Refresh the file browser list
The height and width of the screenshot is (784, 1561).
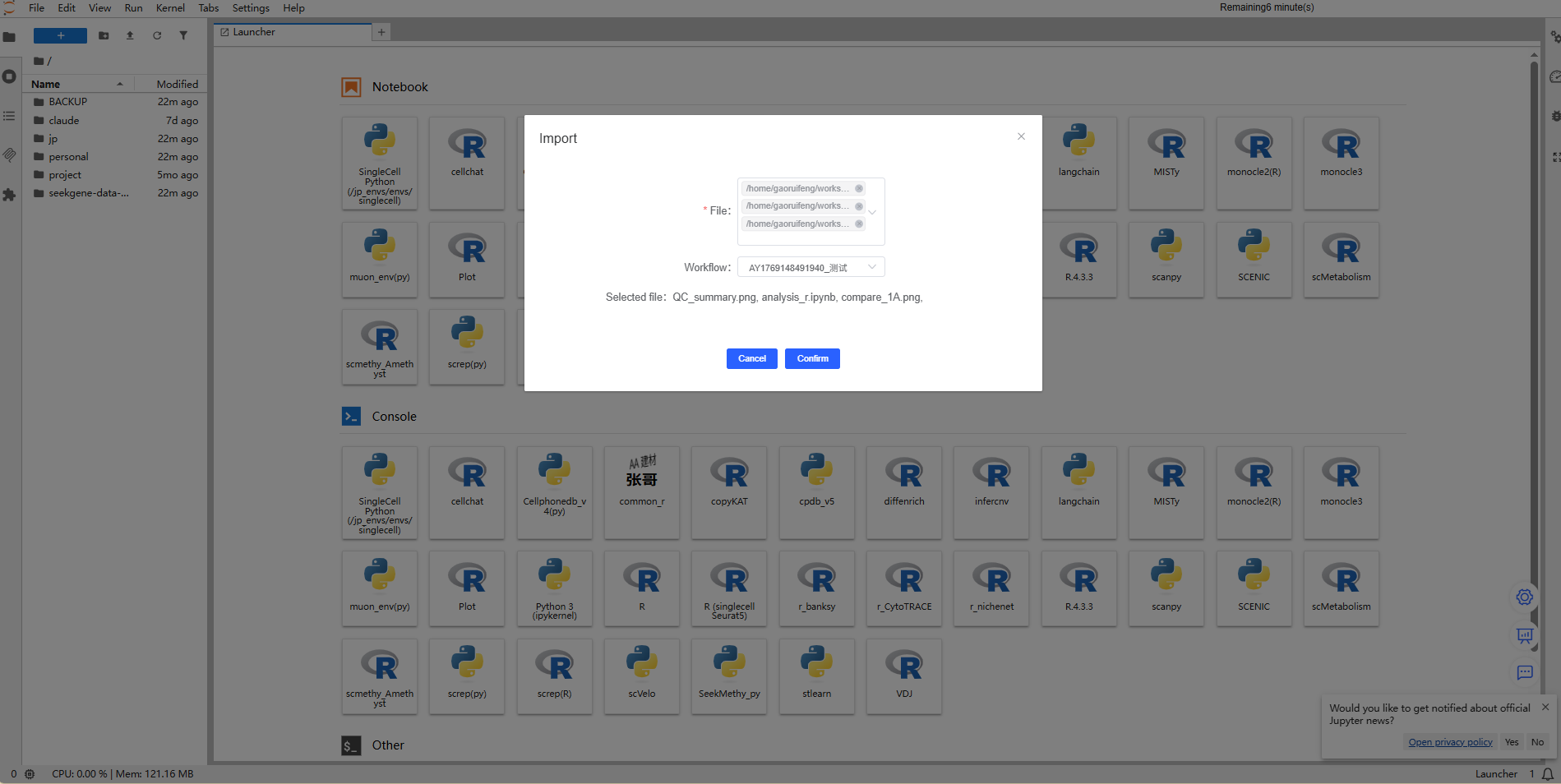pos(157,35)
